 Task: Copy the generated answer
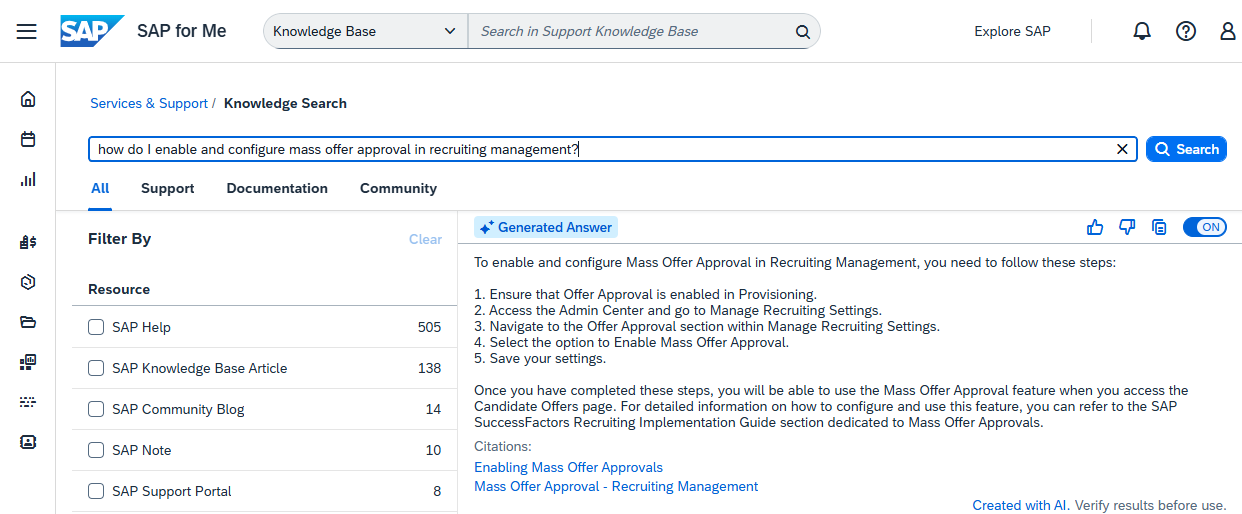[x=1159, y=227]
